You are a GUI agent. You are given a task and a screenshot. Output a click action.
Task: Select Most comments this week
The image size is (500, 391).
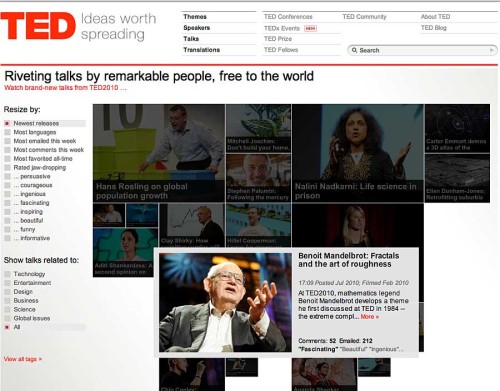45,150
